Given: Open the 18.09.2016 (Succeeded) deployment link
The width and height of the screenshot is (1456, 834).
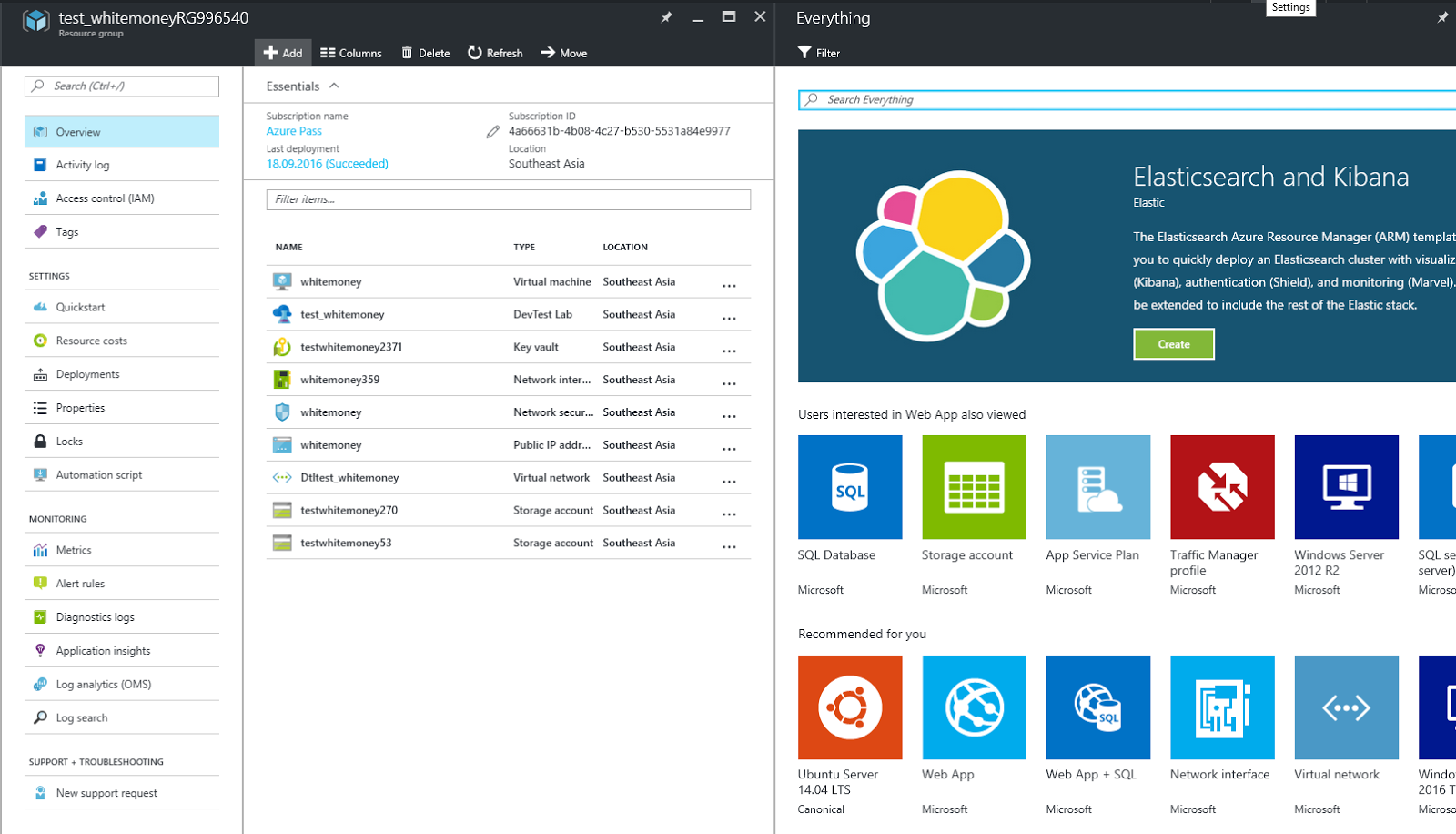Looking at the screenshot, I should tap(327, 164).
